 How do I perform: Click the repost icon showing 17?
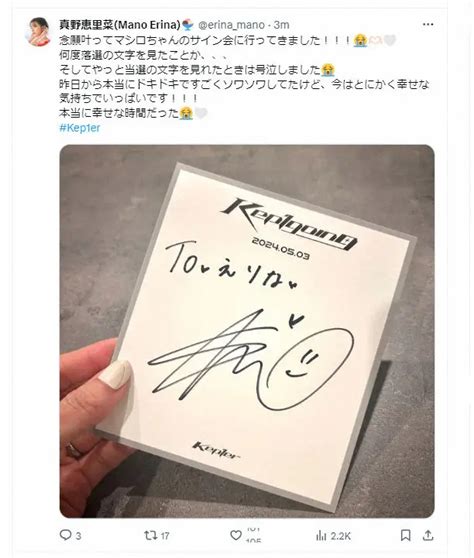pos(149,535)
